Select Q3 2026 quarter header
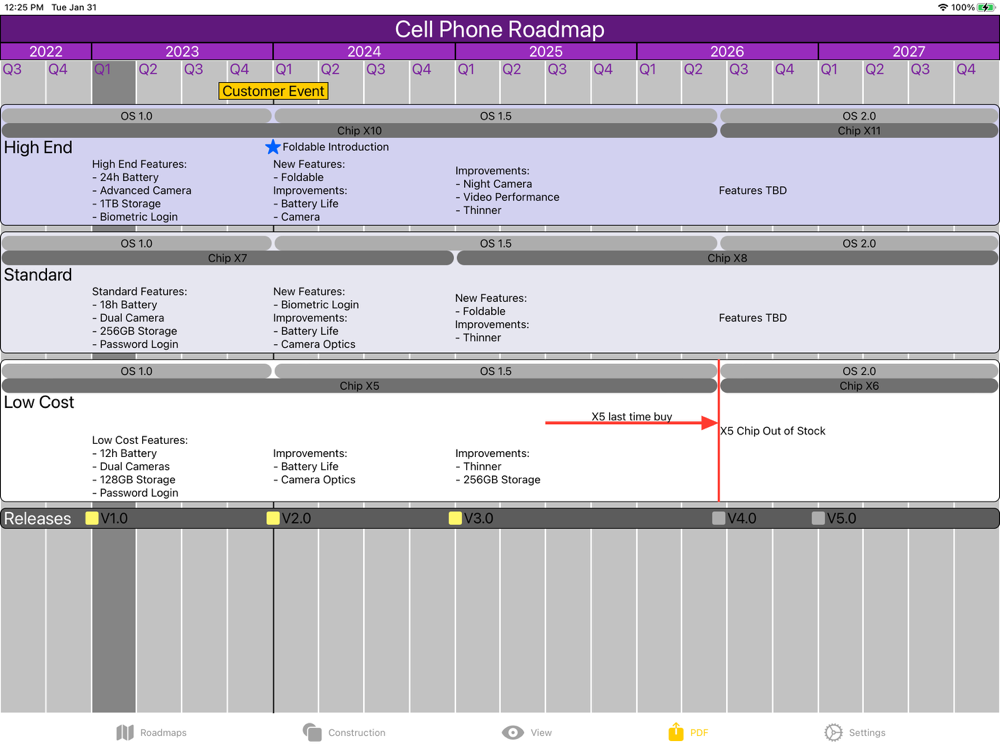 (739, 70)
